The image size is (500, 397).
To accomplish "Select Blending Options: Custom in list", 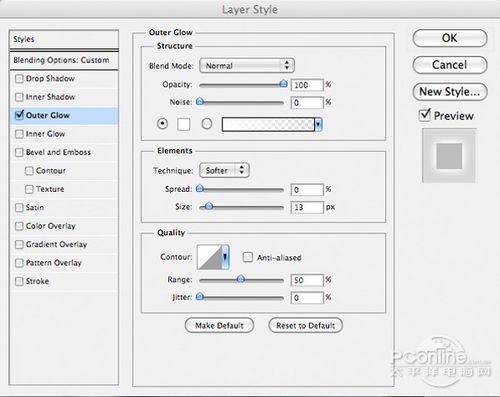I will (64, 60).
